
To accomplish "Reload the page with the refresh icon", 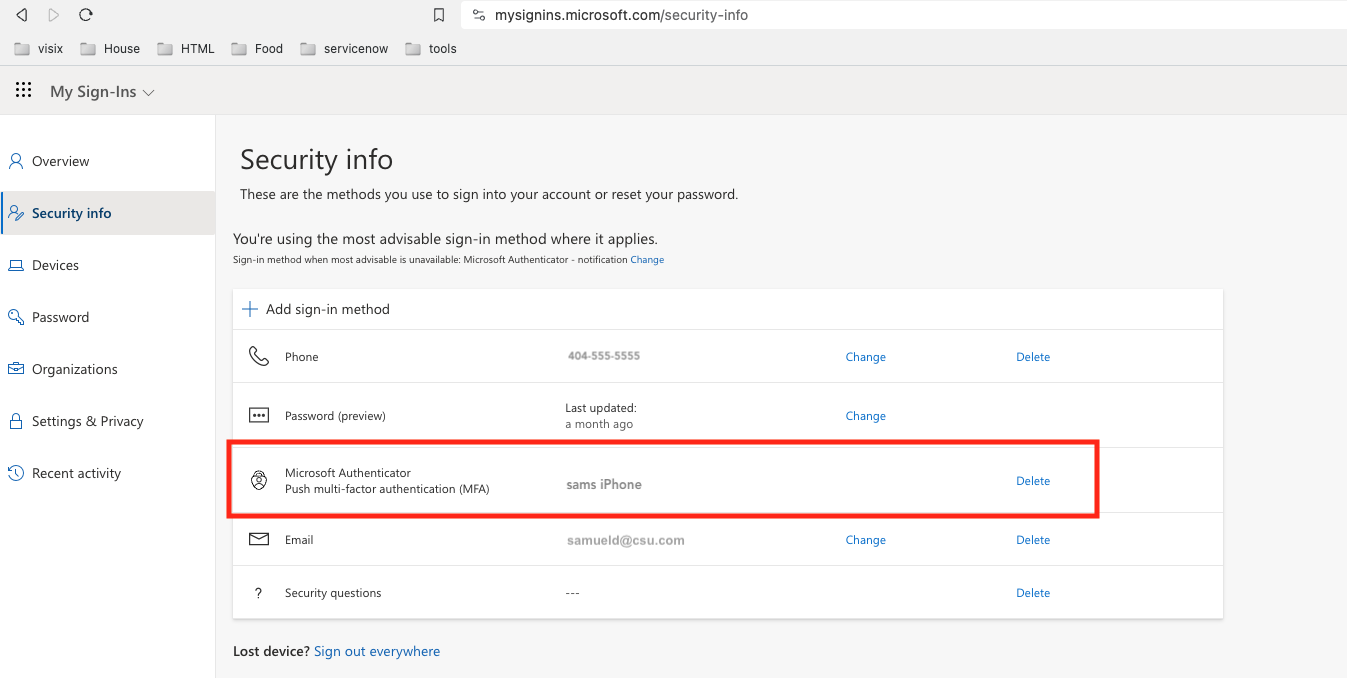I will pos(86,15).
